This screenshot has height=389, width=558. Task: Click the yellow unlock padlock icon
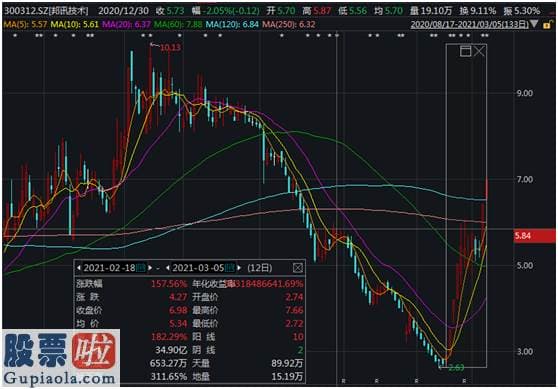(x=547, y=25)
